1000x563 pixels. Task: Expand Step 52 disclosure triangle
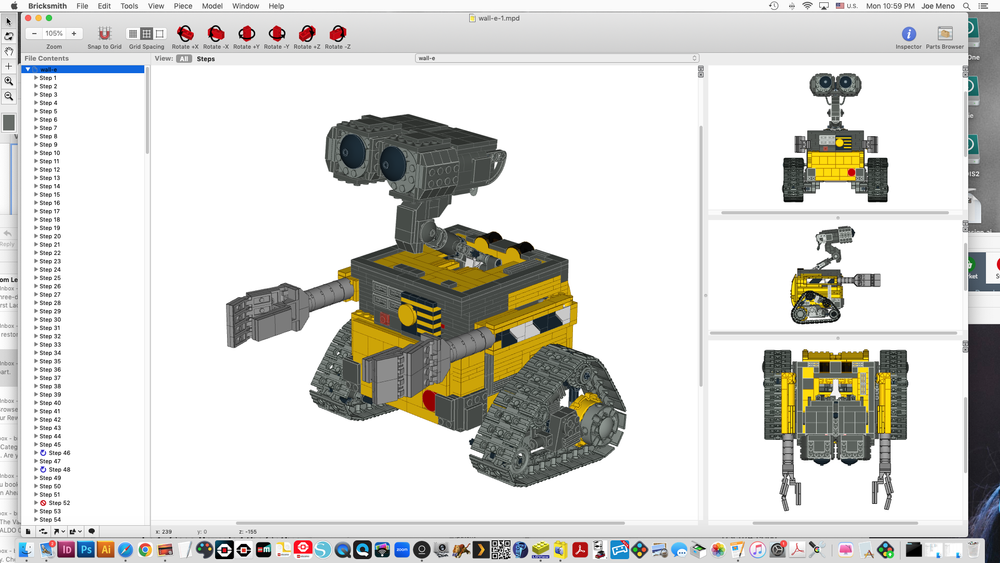[36, 503]
